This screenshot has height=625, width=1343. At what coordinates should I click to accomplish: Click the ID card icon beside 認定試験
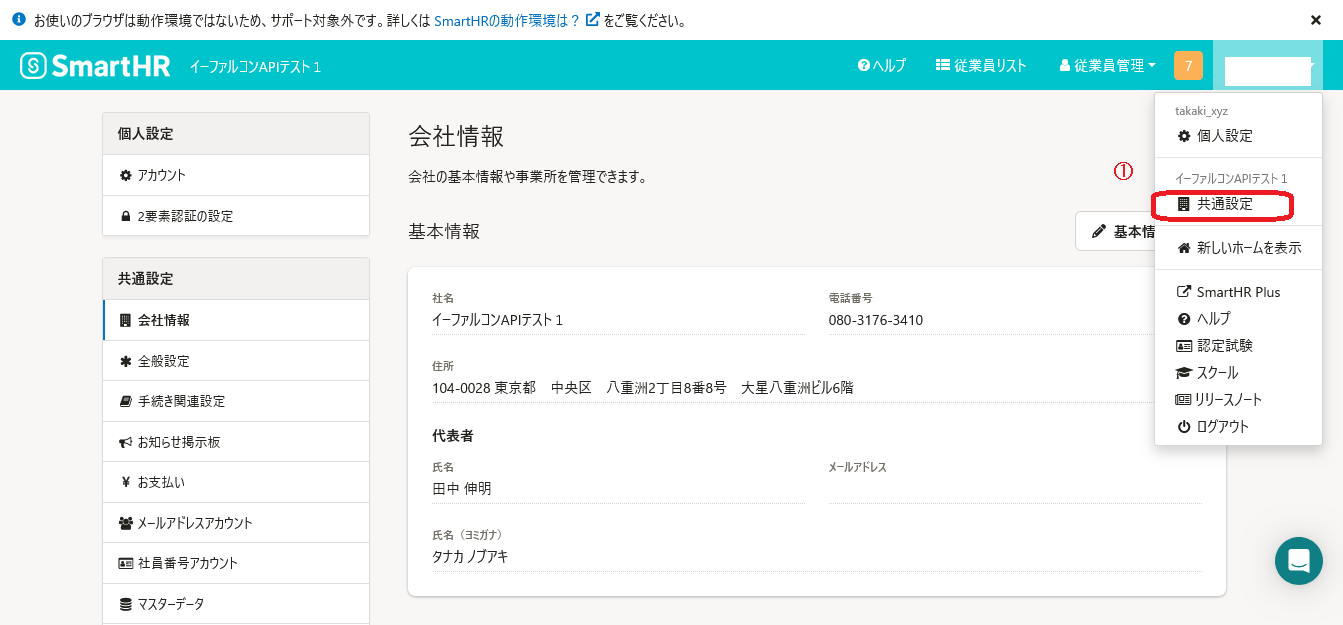click(x=1184, y=346)
